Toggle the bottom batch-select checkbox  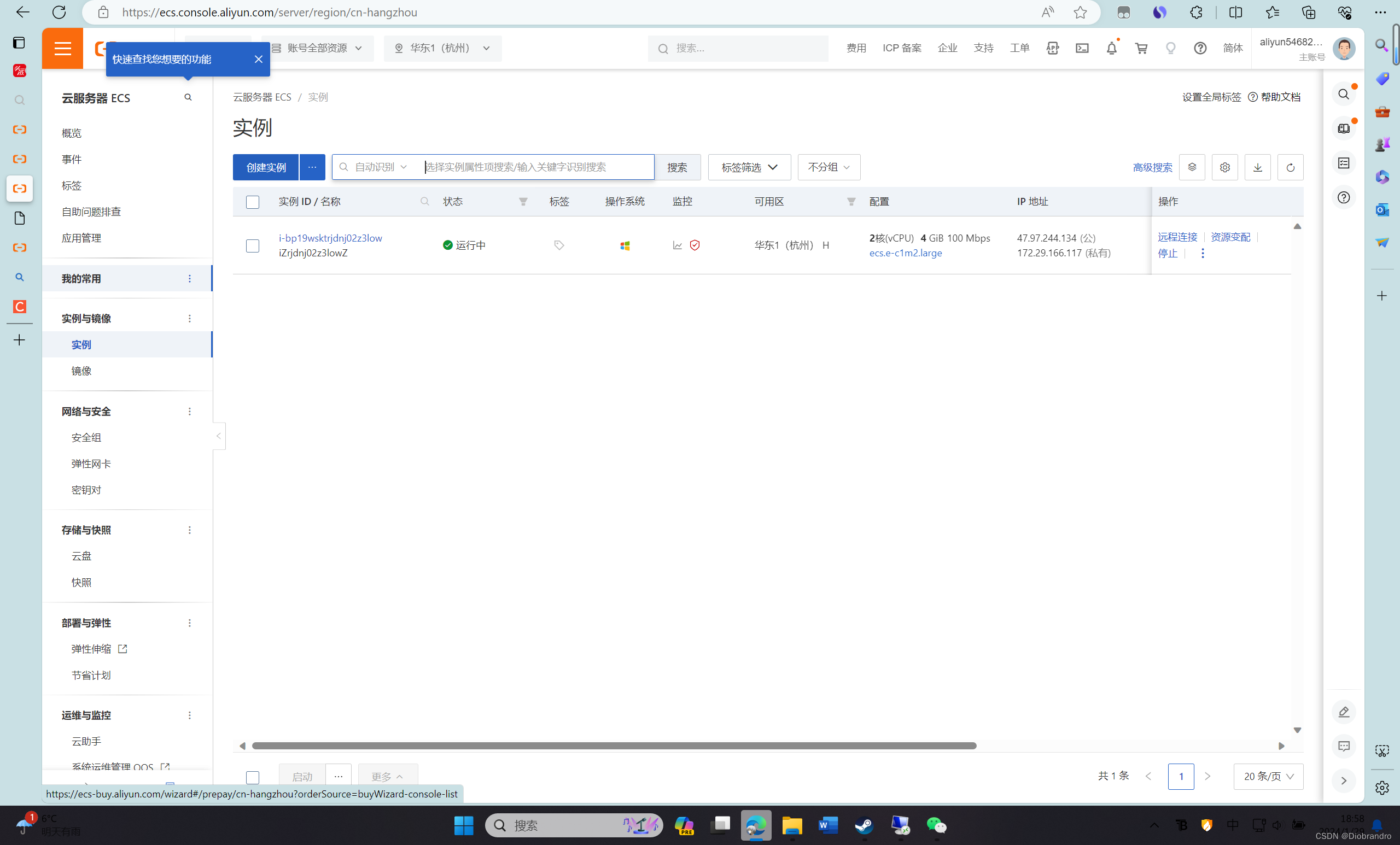[x=252, y=777]
